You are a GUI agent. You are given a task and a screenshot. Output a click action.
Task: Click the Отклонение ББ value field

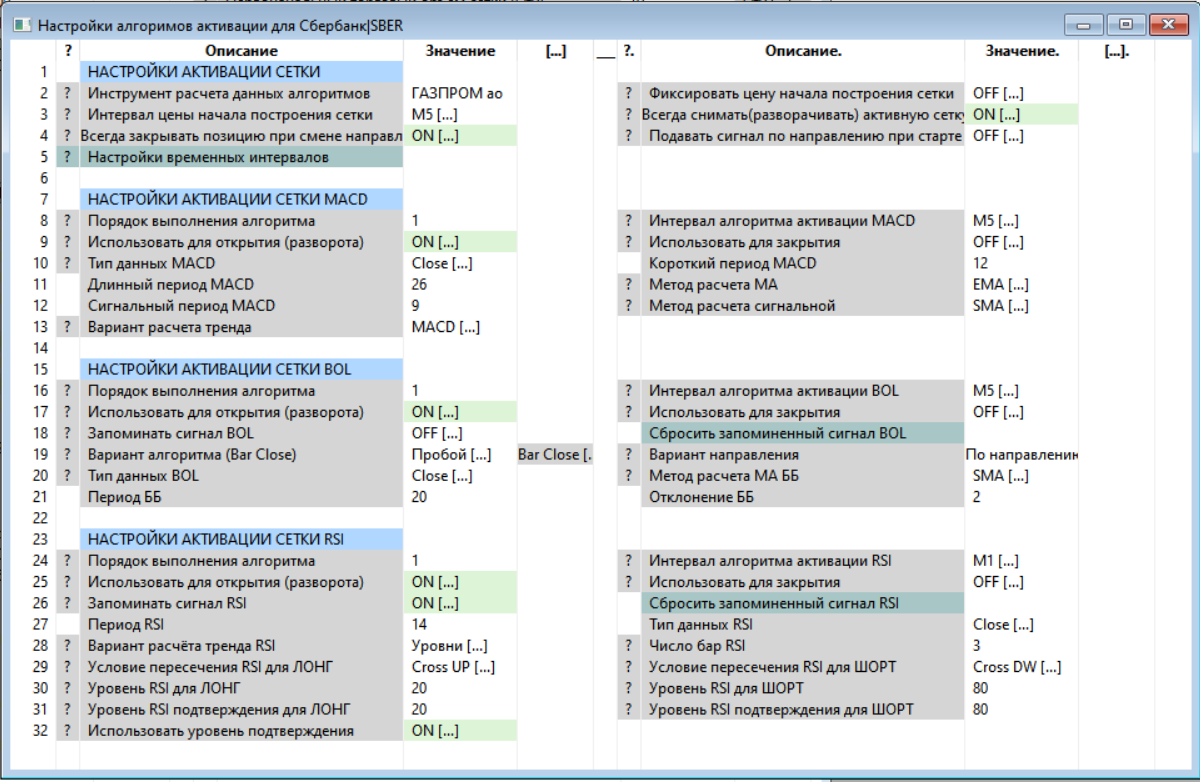pos(1020,497)
